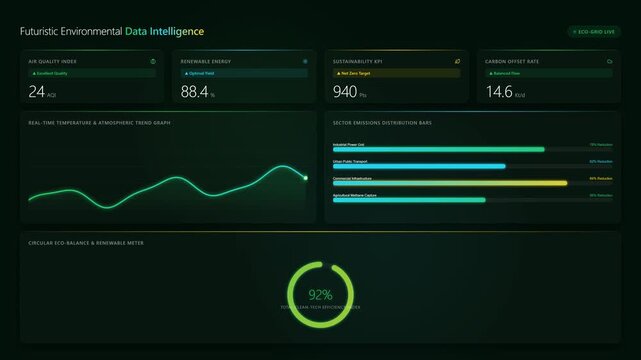Click the CARBON OFFSET RATE card title
Image resolution: width=641 pixels, height=360 pixels.
[512, 61]
